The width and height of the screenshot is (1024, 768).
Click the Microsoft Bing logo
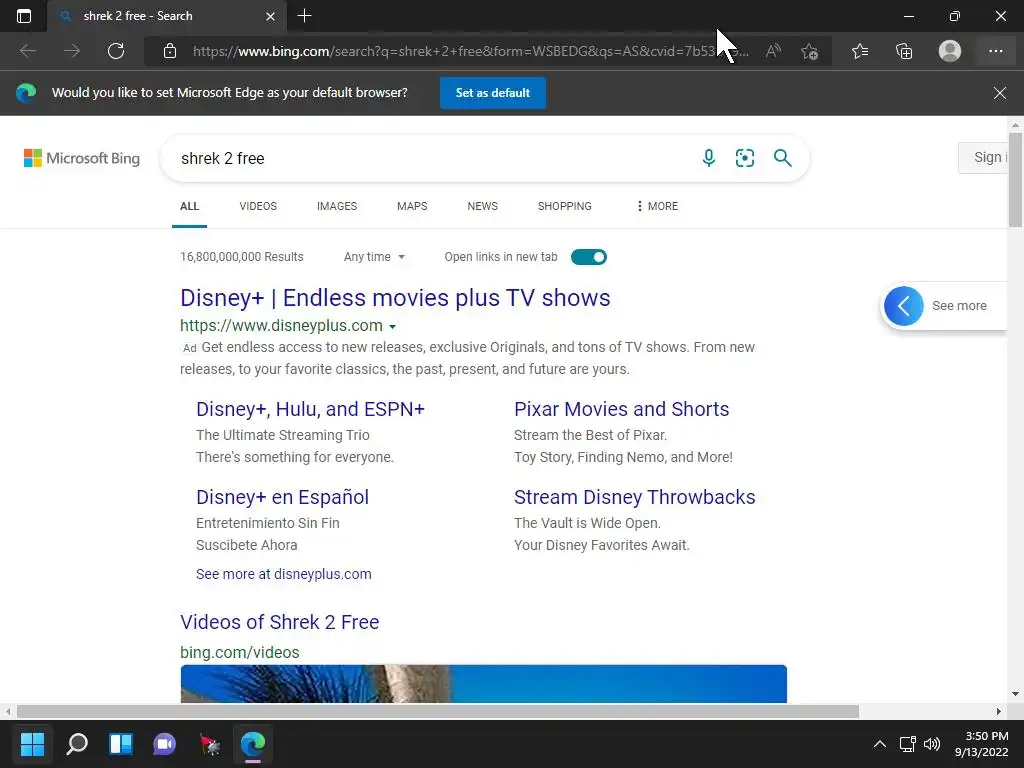tap(82, 158)
